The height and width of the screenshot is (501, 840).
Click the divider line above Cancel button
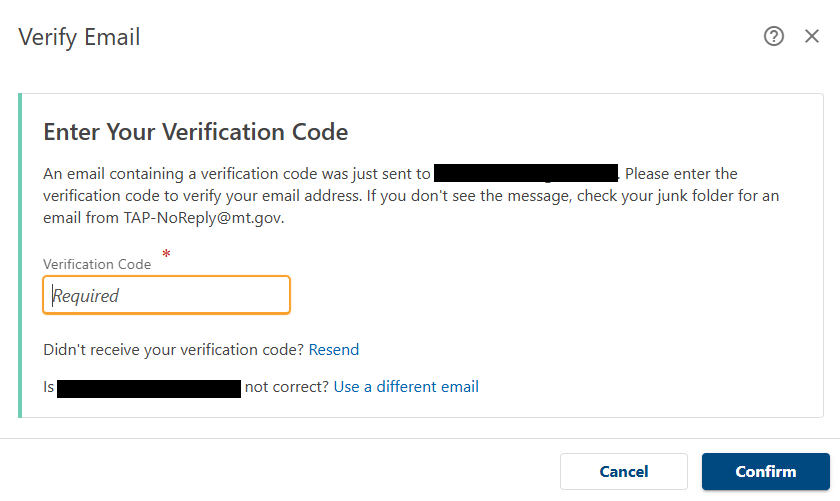(420, 438)
